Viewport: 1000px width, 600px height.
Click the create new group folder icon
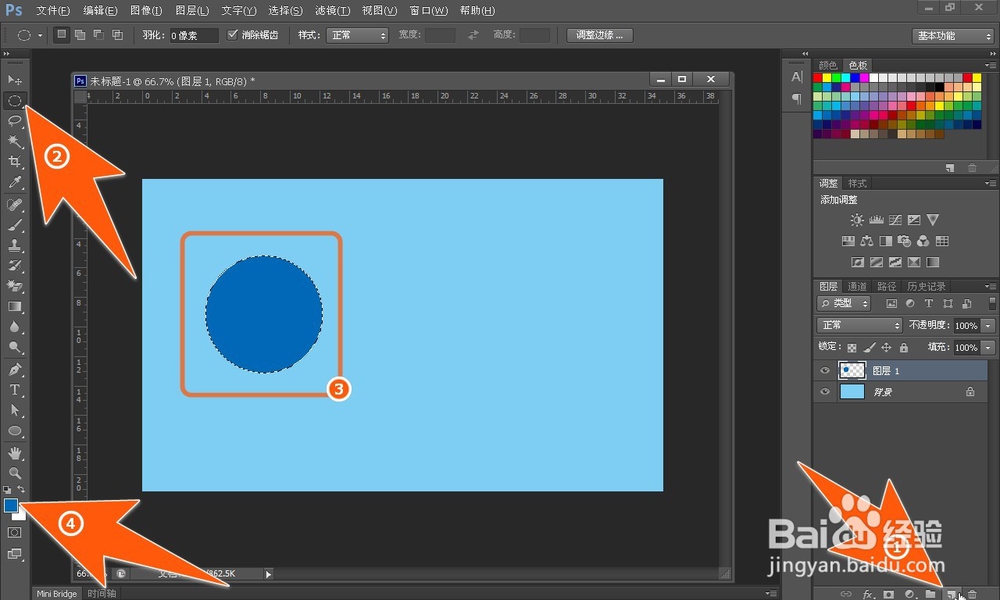[x=930, y=594]
